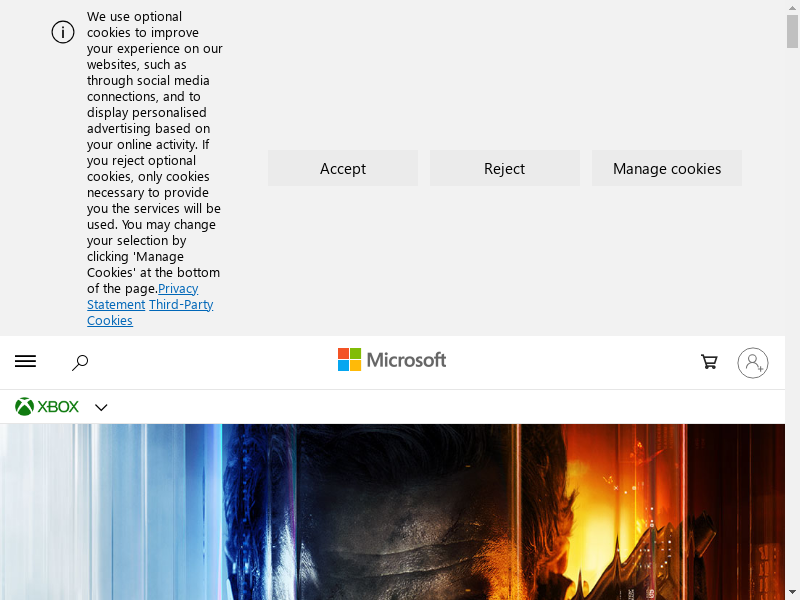Click the vertical scrollbar thumb
Image resolution: width=800 pixels, height=600 pixels.
pyautogui.click(x=792, y=30)
